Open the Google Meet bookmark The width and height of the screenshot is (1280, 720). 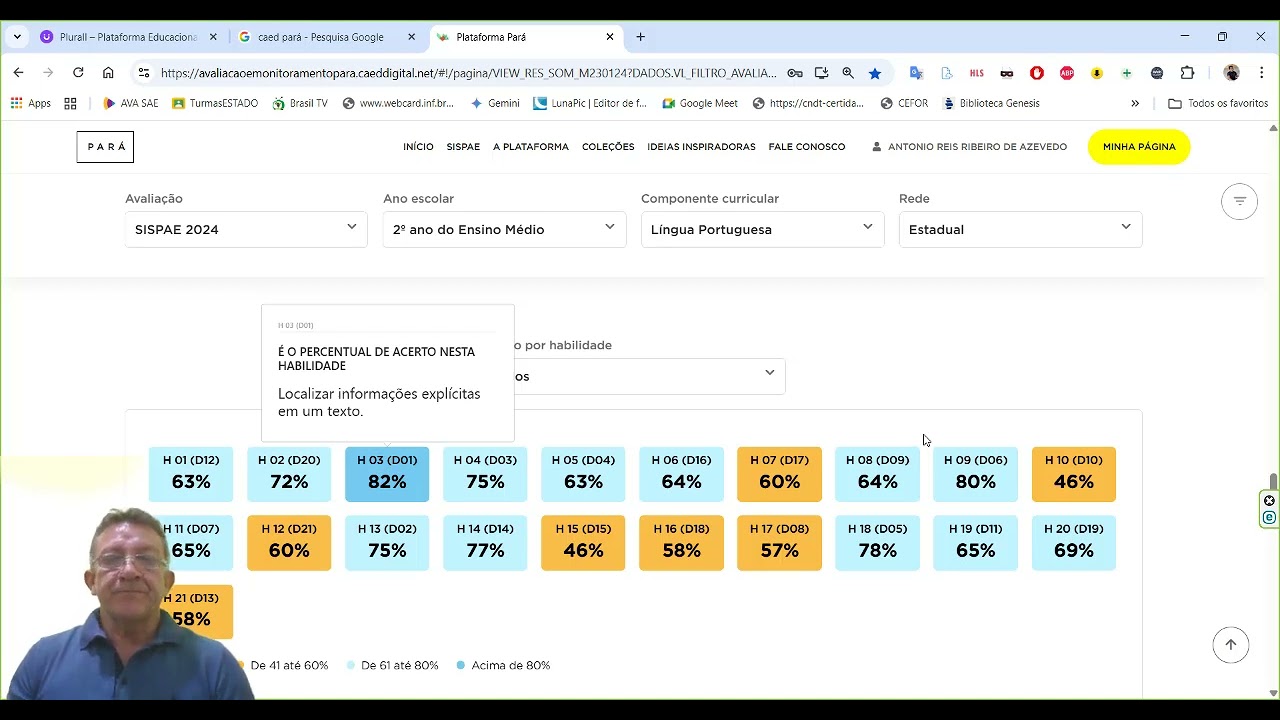click(700, 103)
